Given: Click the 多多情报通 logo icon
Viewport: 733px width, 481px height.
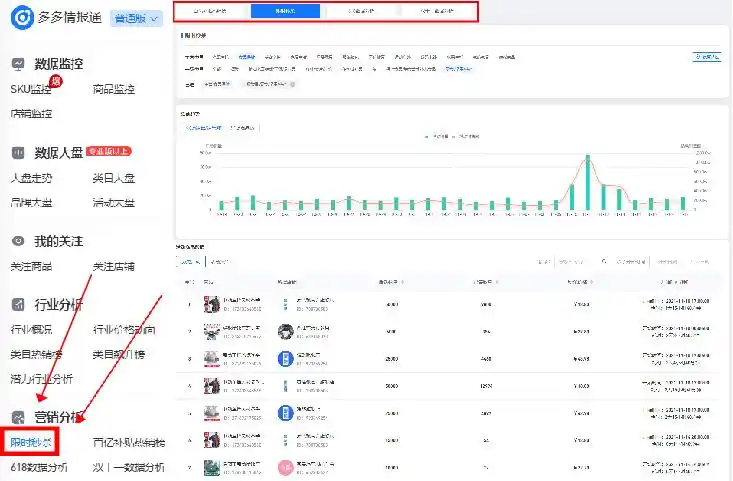Looking at the screenshot, I should pyautogui.click(x=20, y=19).
